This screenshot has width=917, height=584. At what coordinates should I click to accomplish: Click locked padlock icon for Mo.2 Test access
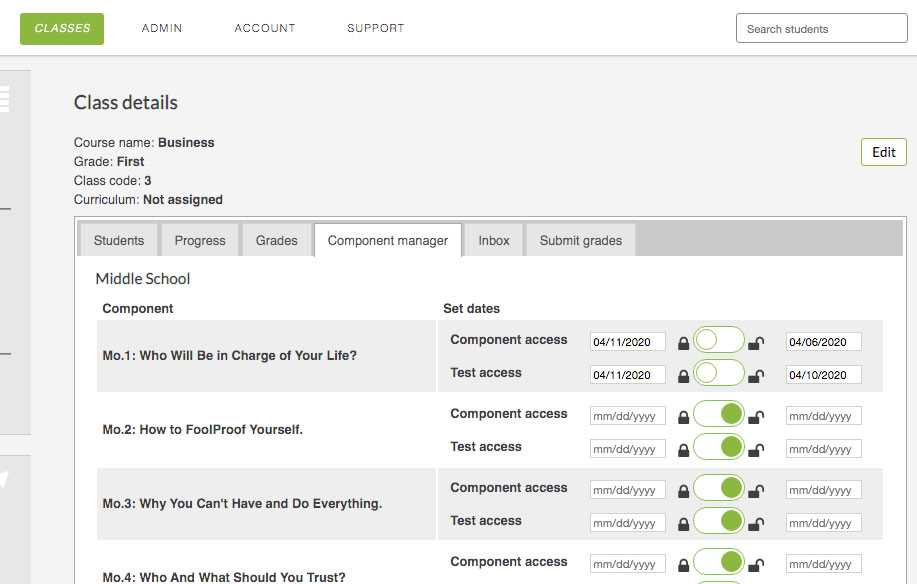click(x=683, y=450)
